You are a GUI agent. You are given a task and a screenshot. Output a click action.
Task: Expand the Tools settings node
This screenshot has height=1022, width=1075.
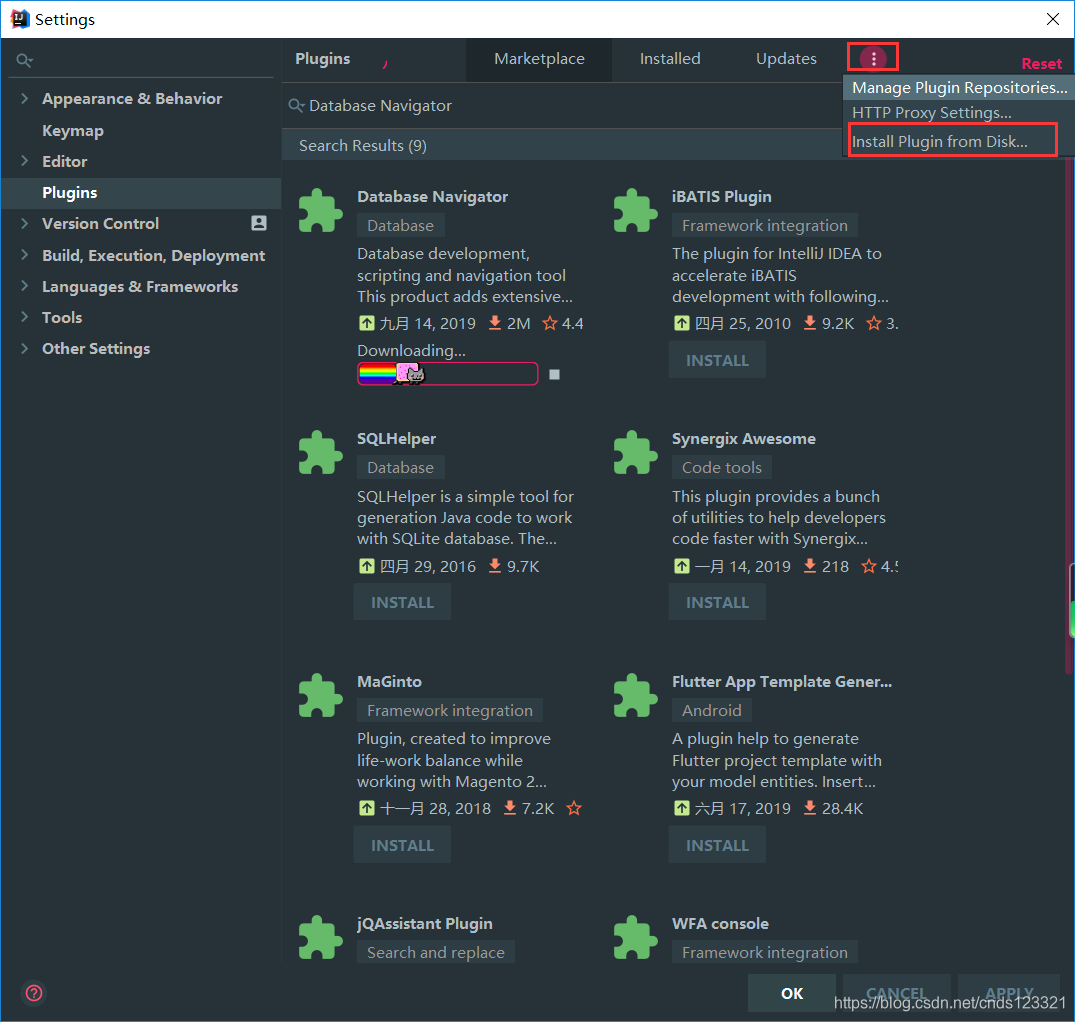25,316
